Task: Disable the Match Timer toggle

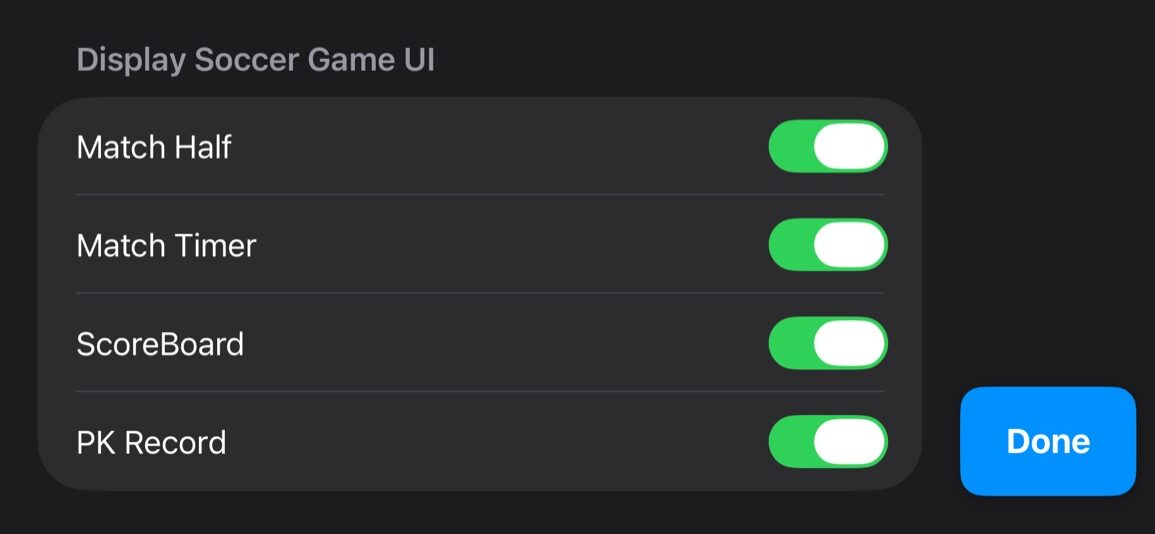Action: 827,245
